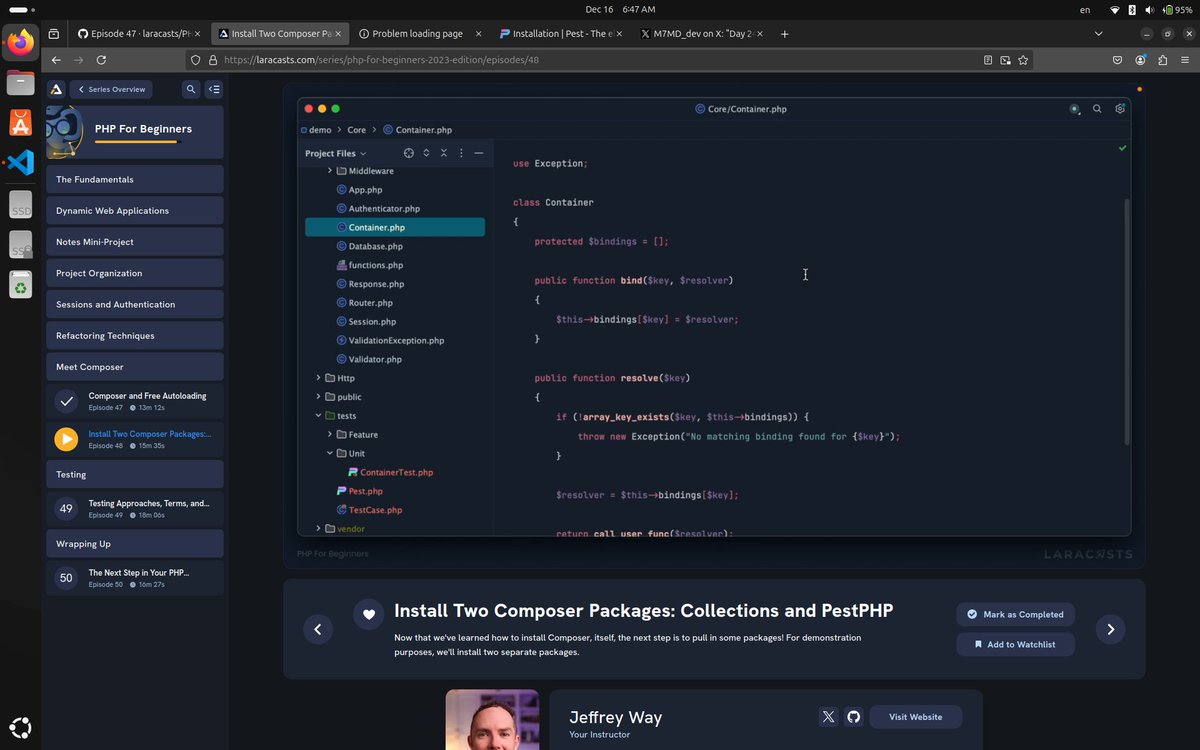1200x750 pixels.
Task: Collapse the Wrapping Up section
Action: [135, 544]
